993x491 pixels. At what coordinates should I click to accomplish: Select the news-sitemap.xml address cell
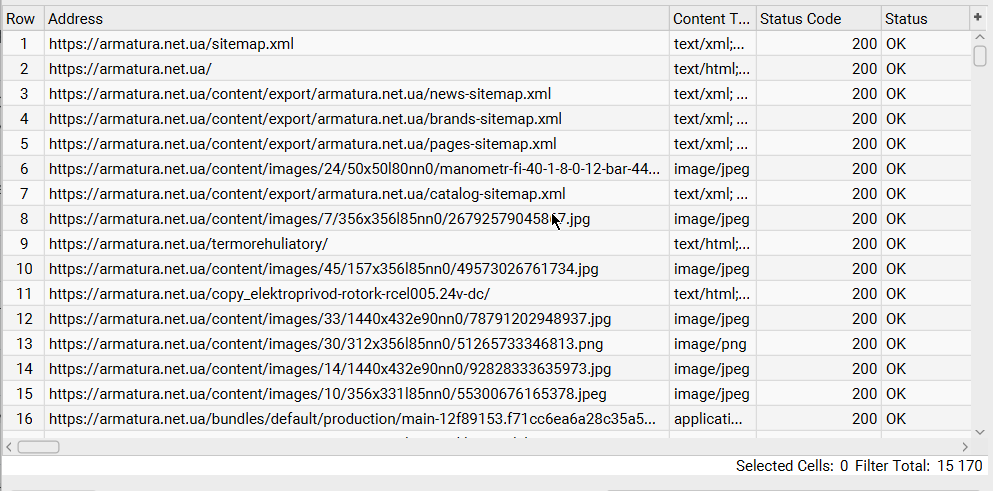tap(300, 94)
